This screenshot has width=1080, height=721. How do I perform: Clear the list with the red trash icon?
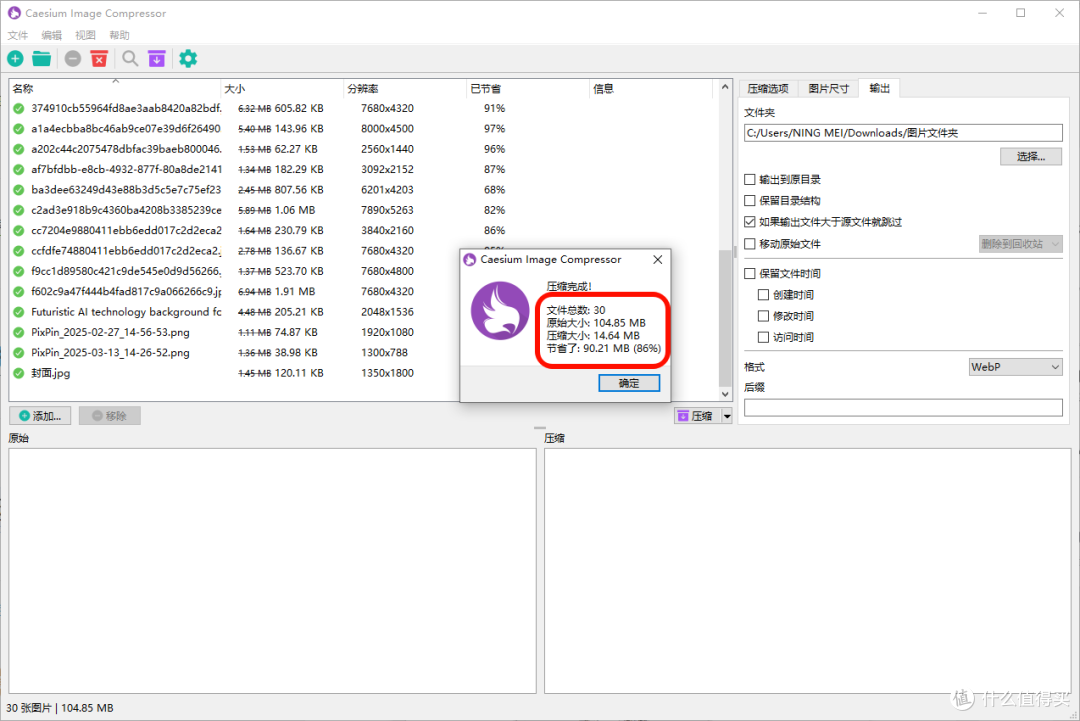pos(99,59)
